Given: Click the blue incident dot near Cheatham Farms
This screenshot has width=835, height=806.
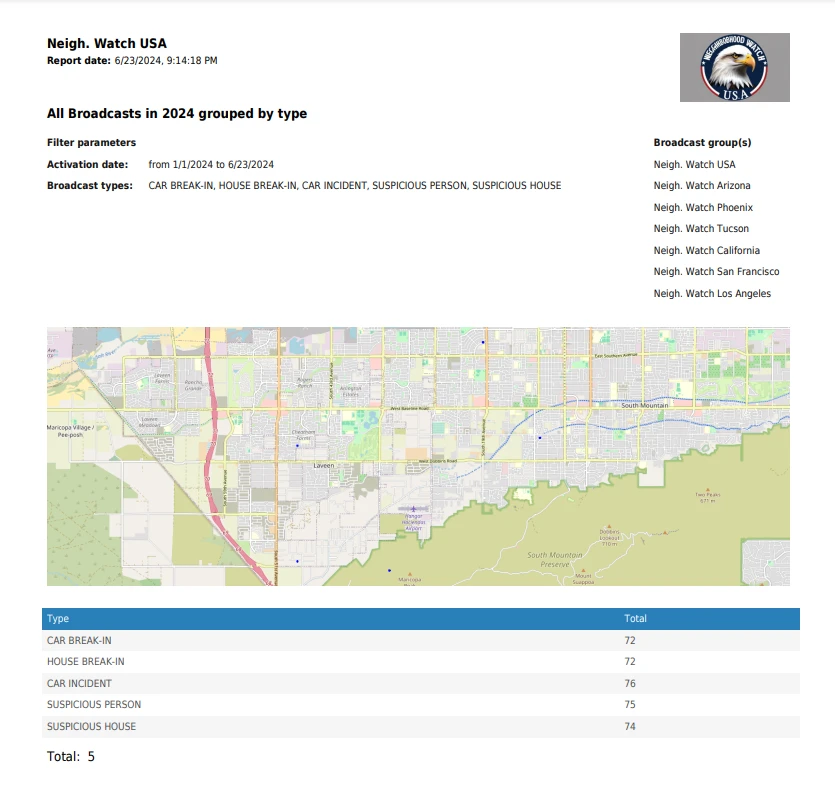Looking at the screenshot, I should click(297, 446).
